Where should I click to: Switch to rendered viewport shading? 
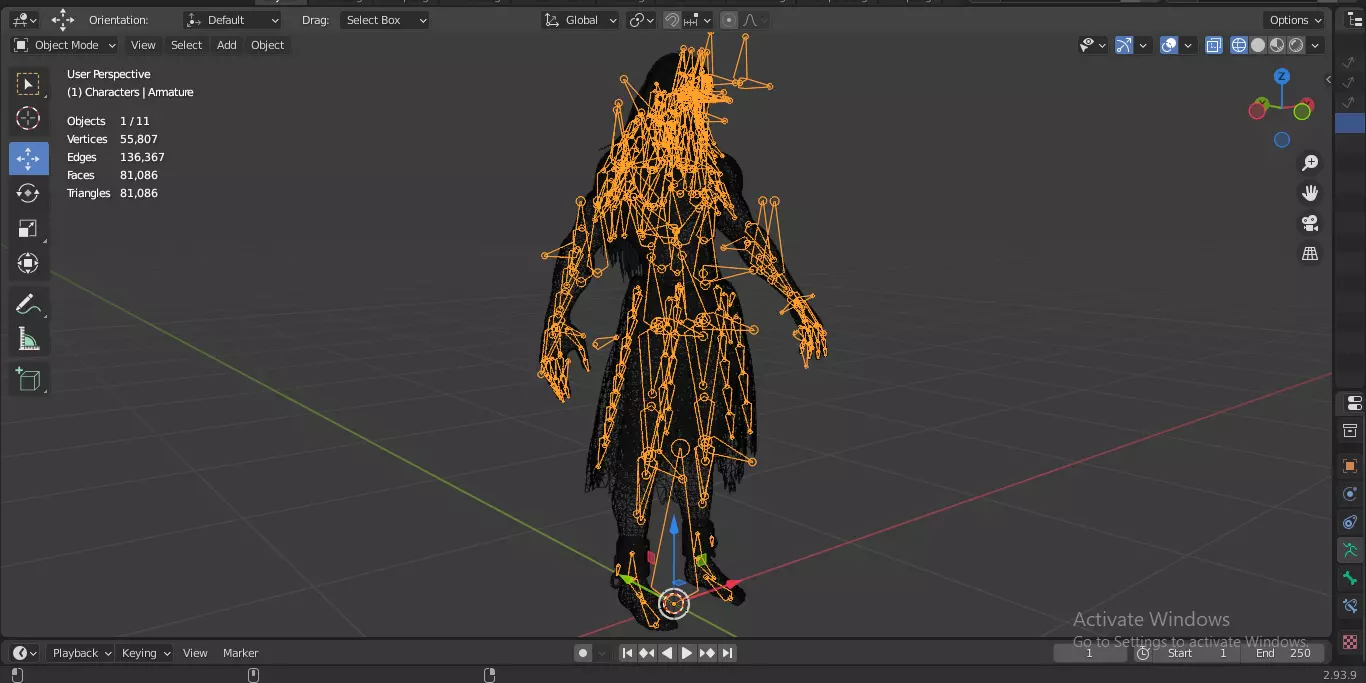(x=1296, y=45)
